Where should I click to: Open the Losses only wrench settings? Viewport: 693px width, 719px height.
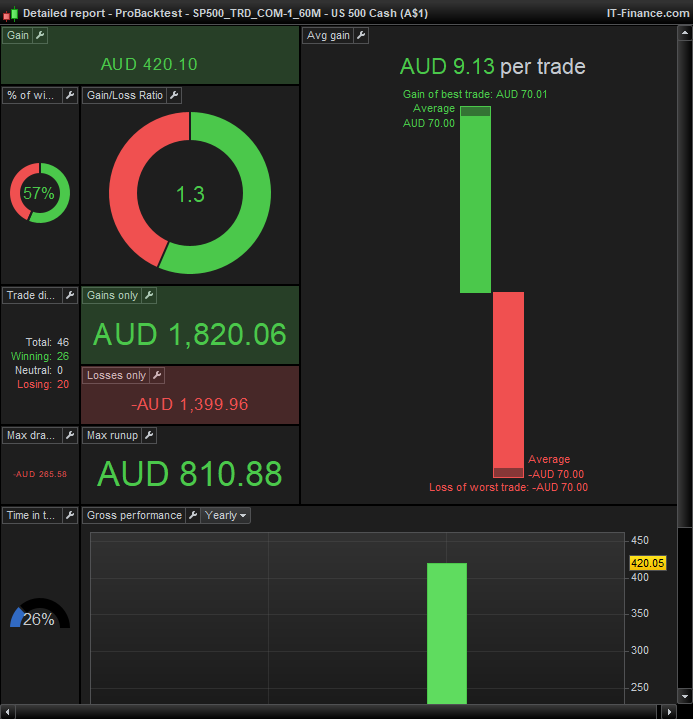point(156,375)
